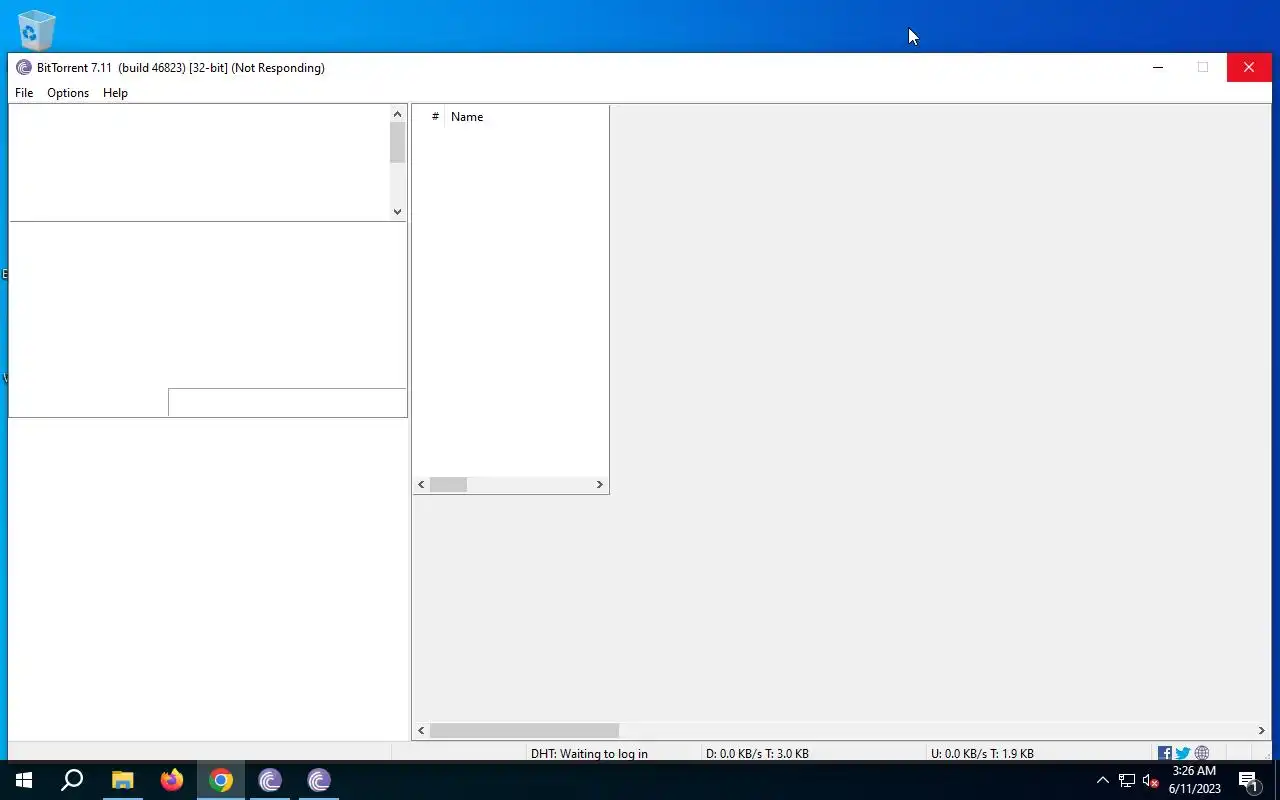
Task: Click the BitTorrent logo in title bar
Action: 24,68
